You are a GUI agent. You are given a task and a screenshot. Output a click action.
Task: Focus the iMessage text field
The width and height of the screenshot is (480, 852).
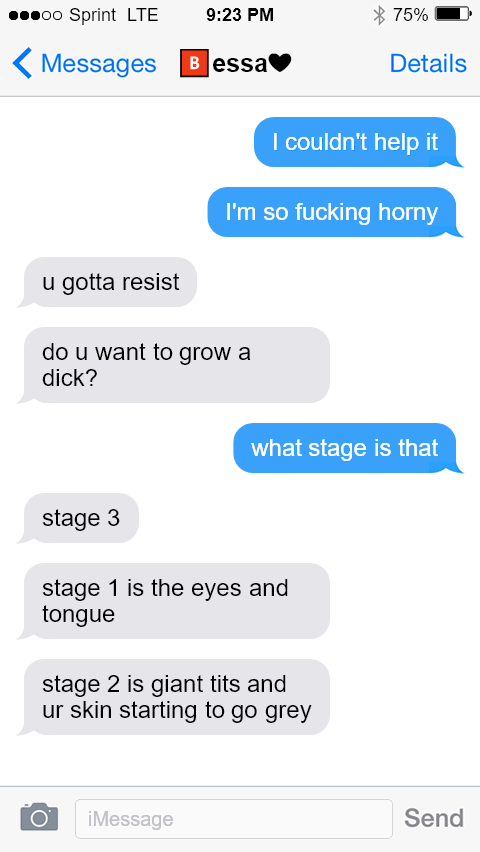(x=234, y=818)
